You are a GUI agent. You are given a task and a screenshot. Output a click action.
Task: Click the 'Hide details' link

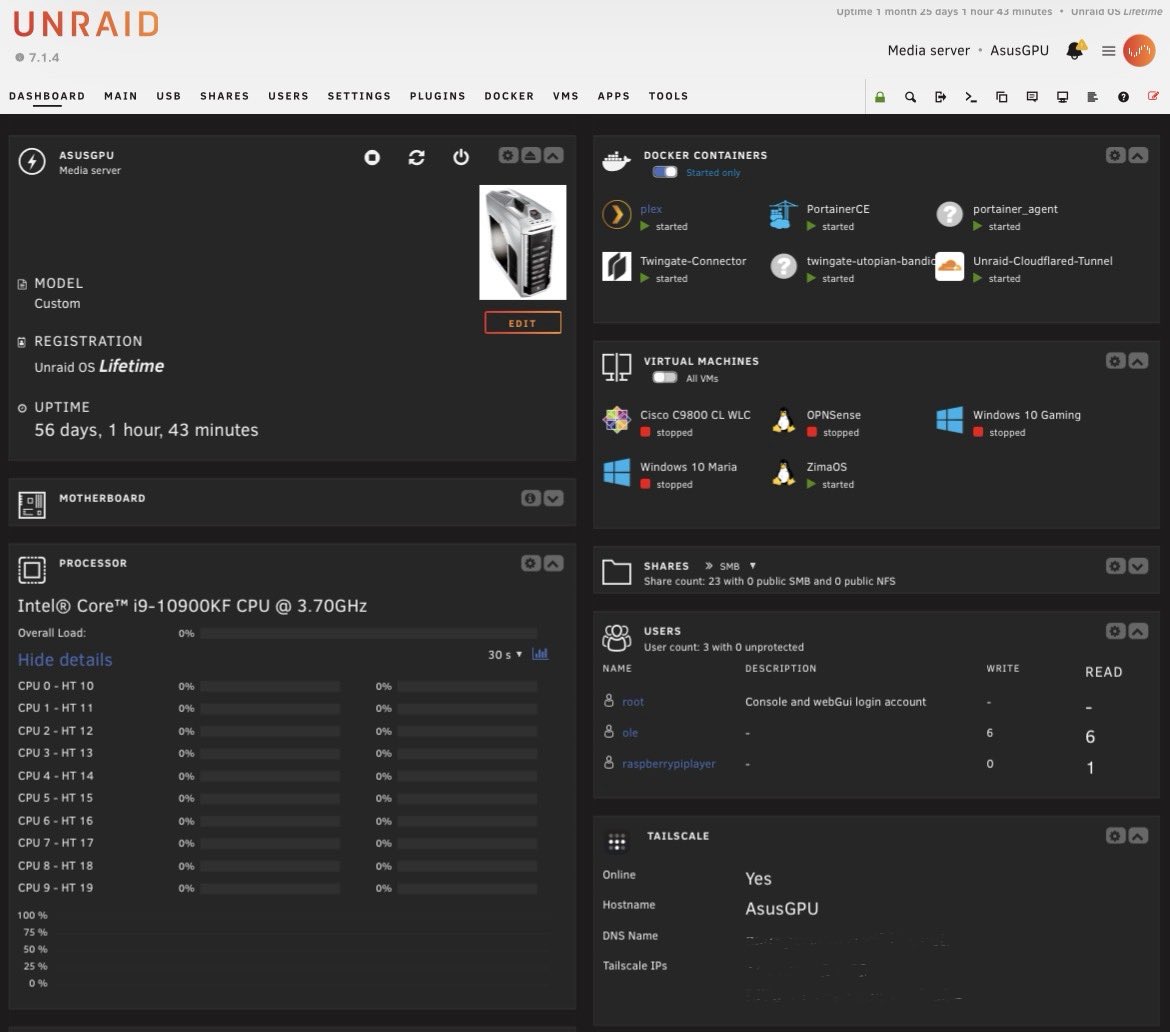(x=65, y=660)
